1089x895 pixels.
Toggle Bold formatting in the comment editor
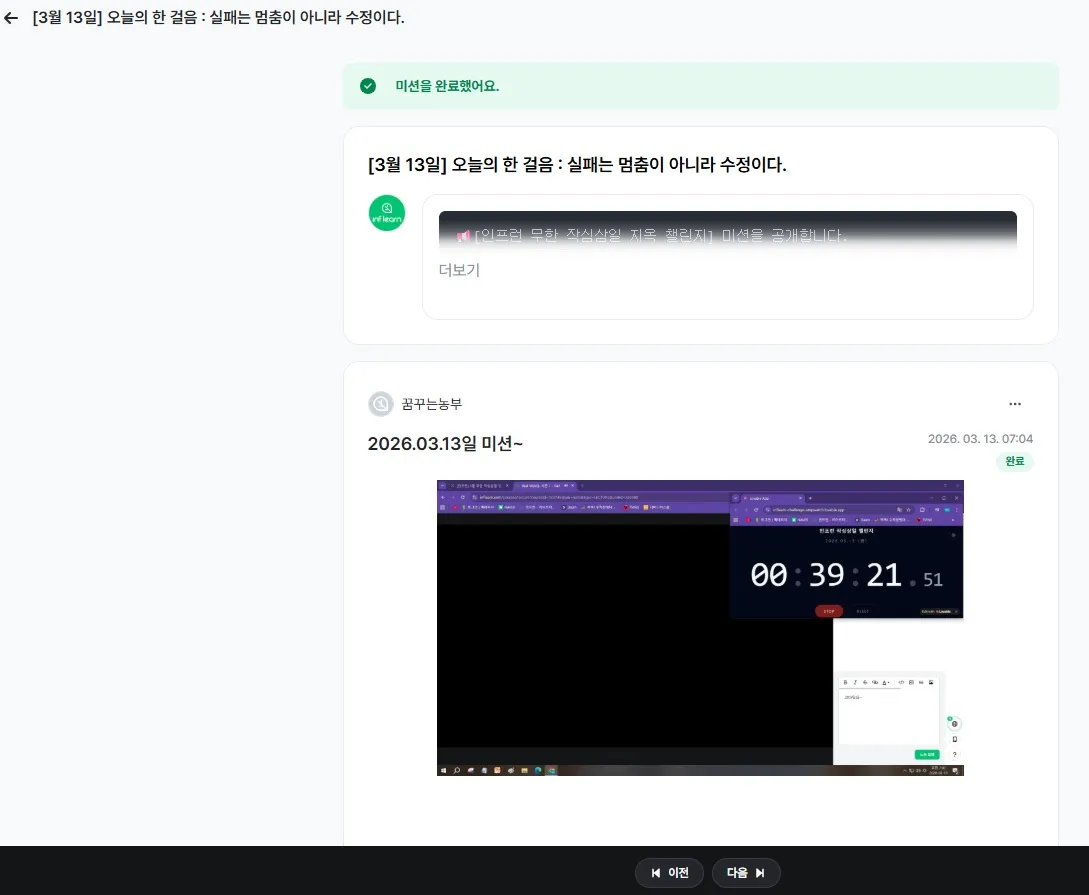pos(845,682)
